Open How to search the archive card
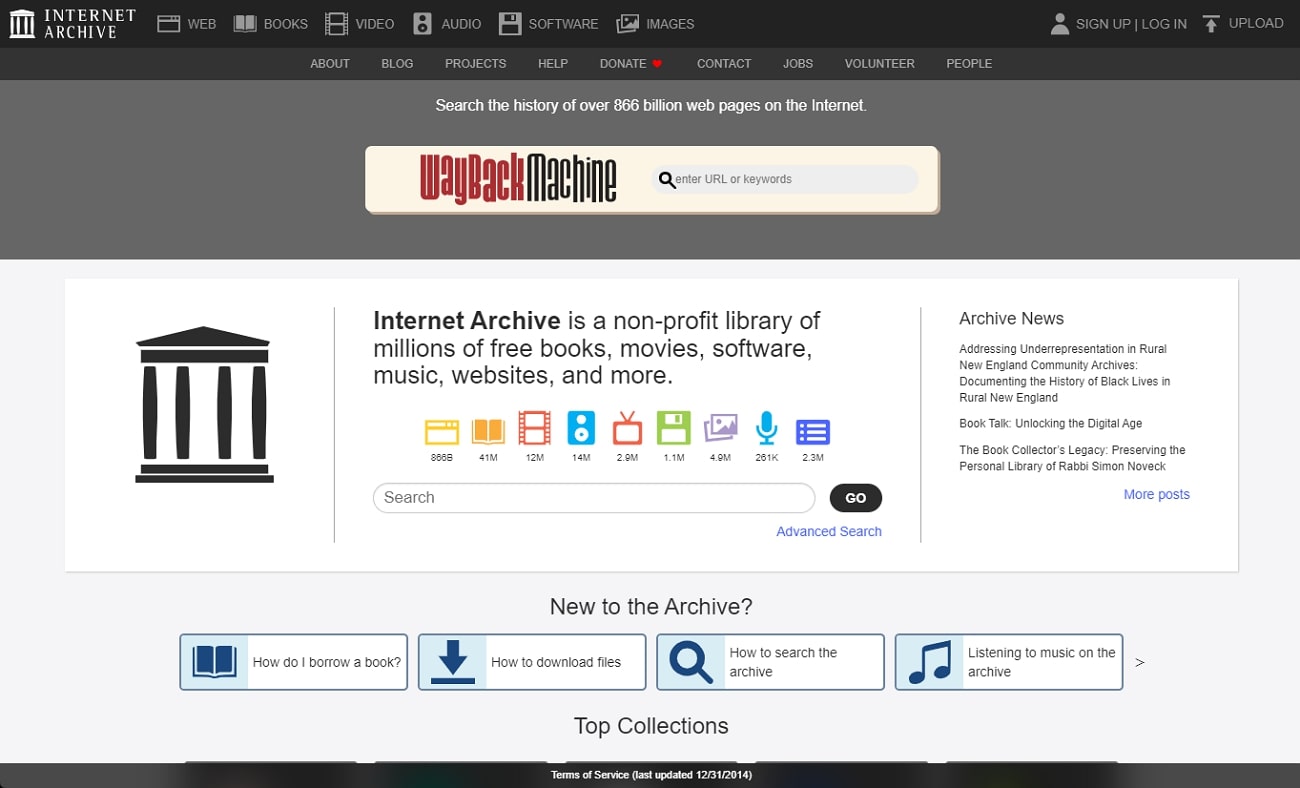This screenshot has width=1300, height=788. 770,662
